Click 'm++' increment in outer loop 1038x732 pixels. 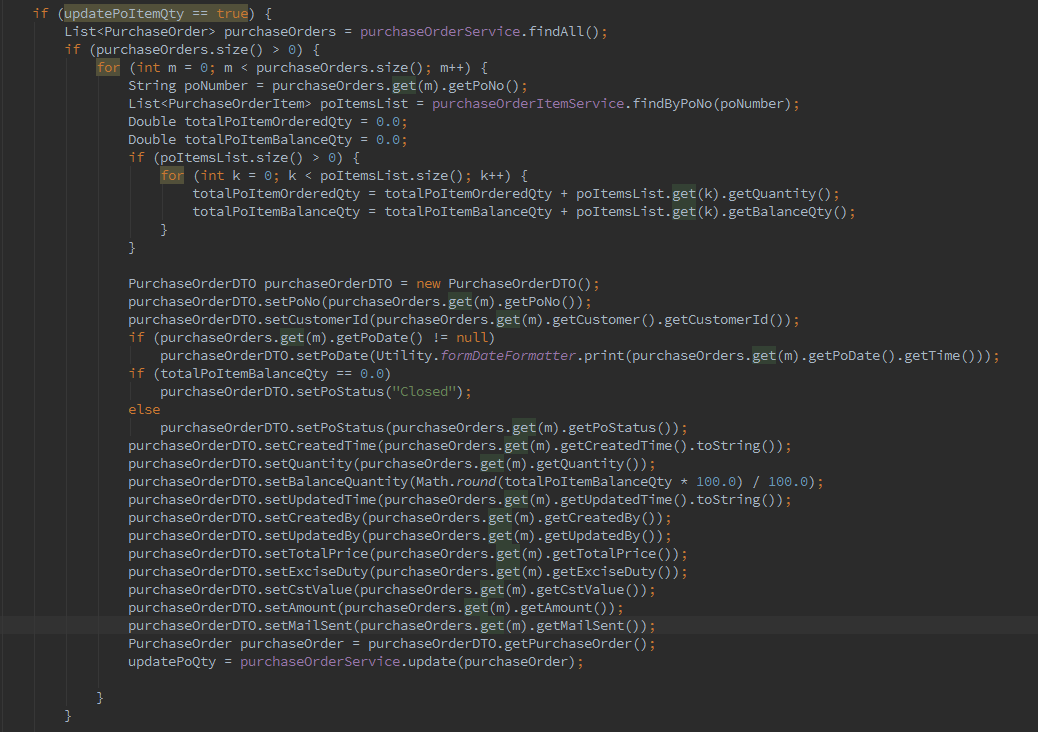(x=452, y=68)
